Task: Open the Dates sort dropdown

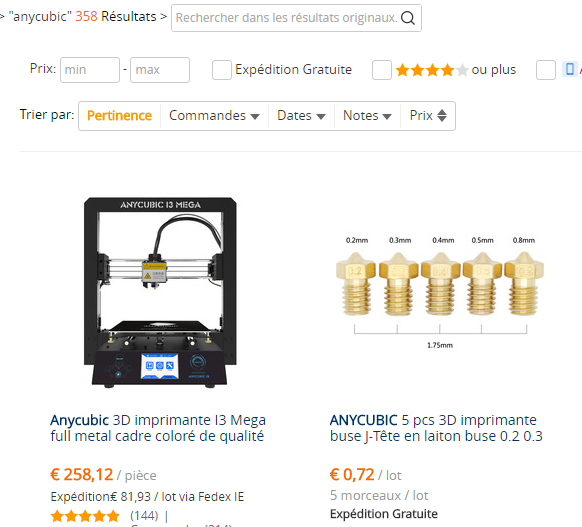Action: pos(301,116)
